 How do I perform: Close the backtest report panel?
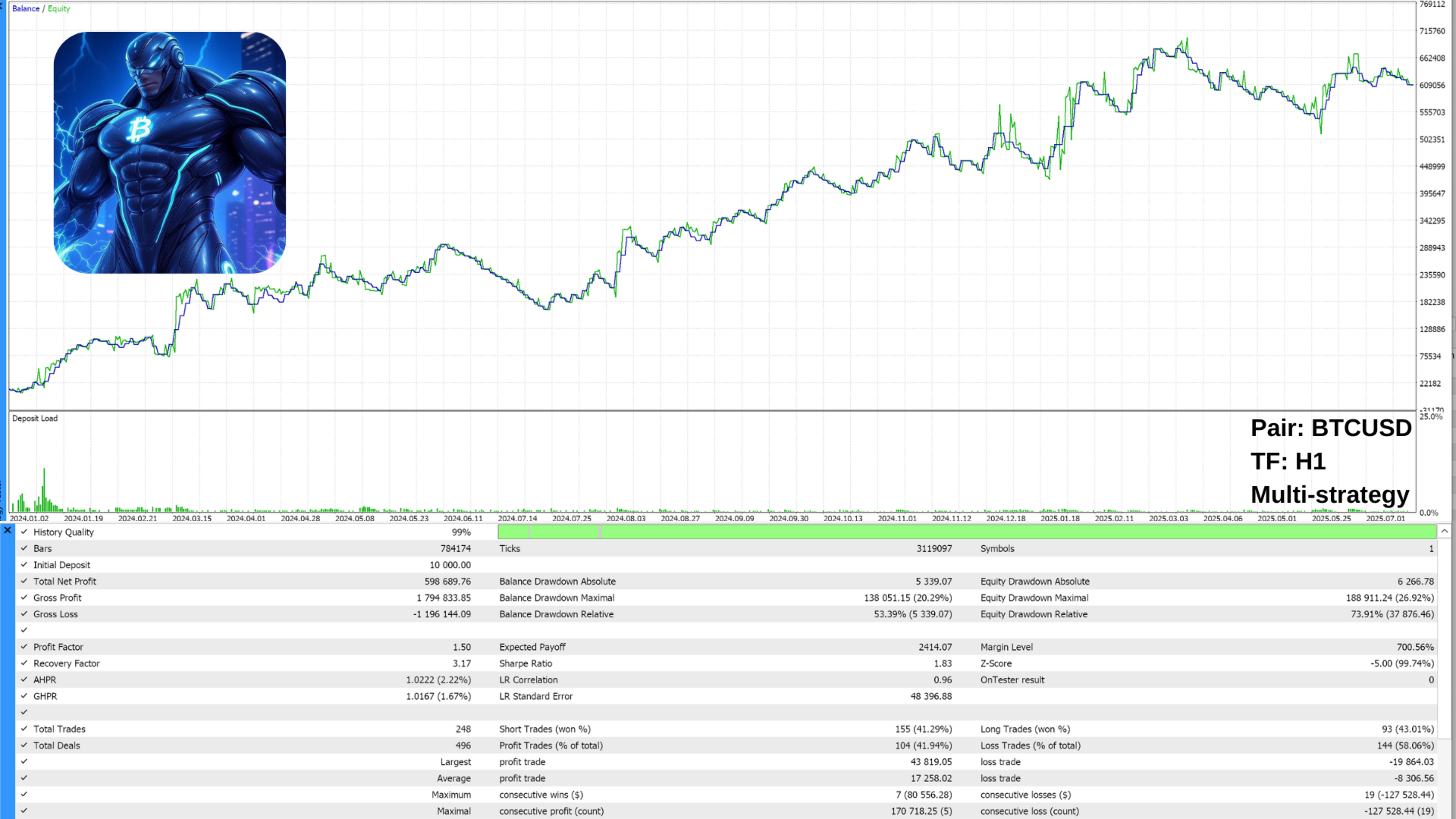coord(8,531)
